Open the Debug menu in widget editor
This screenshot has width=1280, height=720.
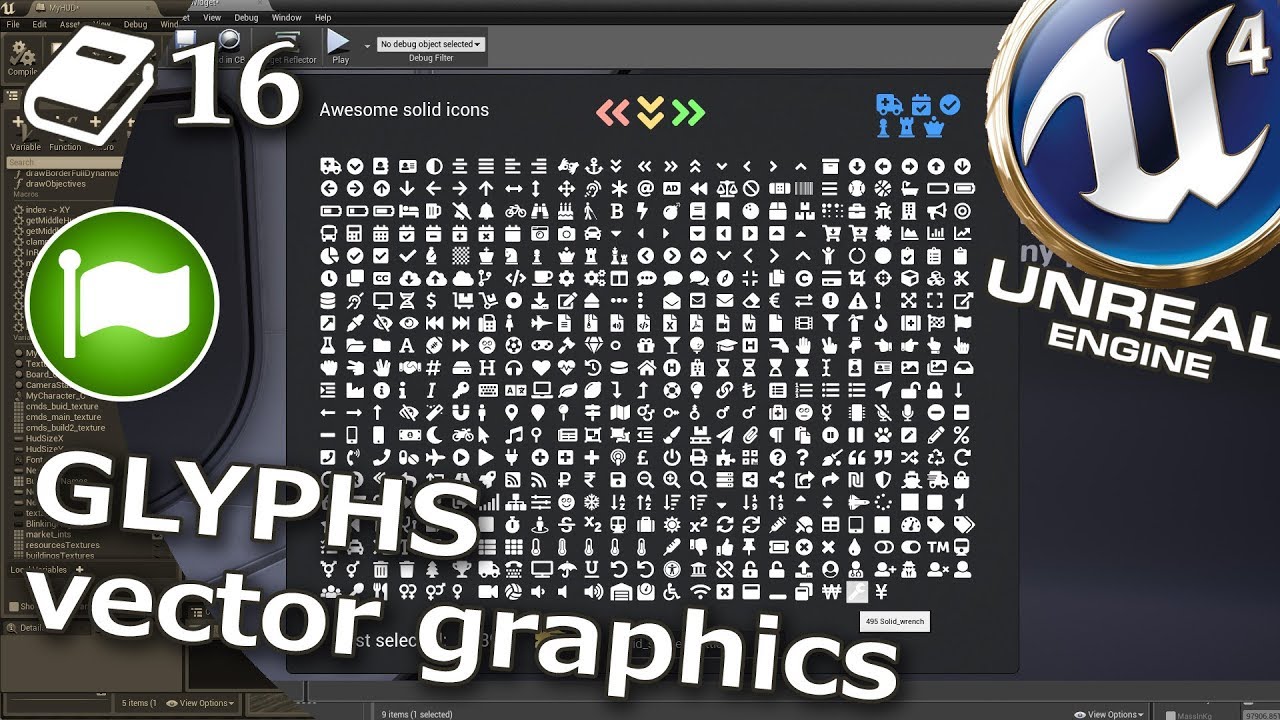pyautogui.click(x=246, y=17)
